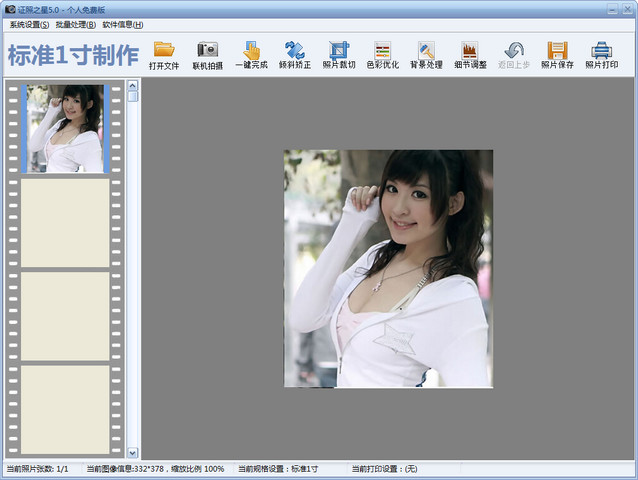Click the main photo preview in canvas

(389, 269)
